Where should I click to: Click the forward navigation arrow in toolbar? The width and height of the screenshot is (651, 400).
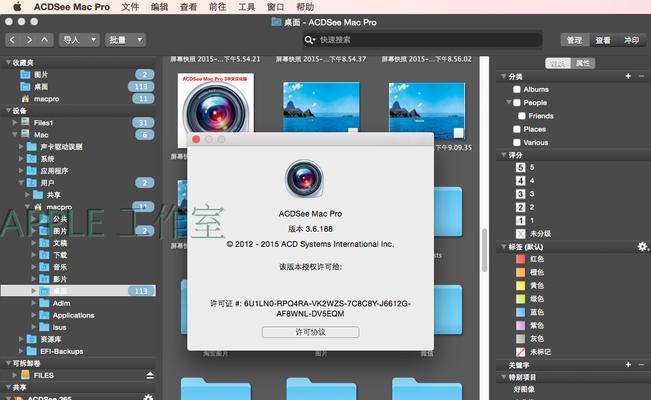(x=29, y=40)
